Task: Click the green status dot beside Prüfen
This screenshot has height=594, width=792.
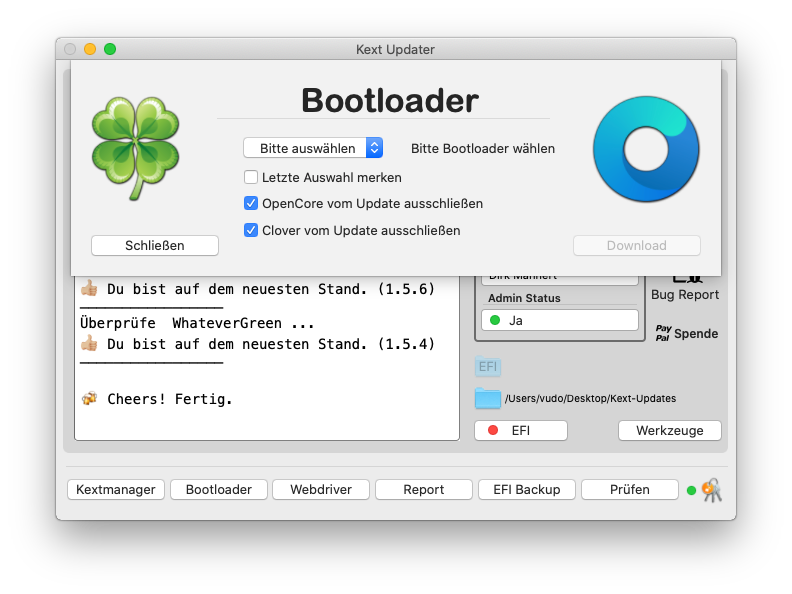Action: coord(691,490)
